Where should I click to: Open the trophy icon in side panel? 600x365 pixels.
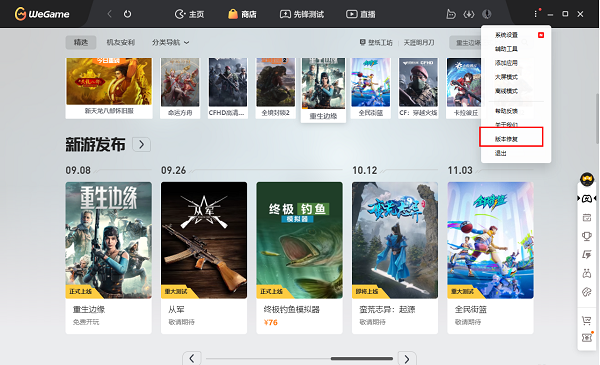pyautogui.click(x=587, y=236)
